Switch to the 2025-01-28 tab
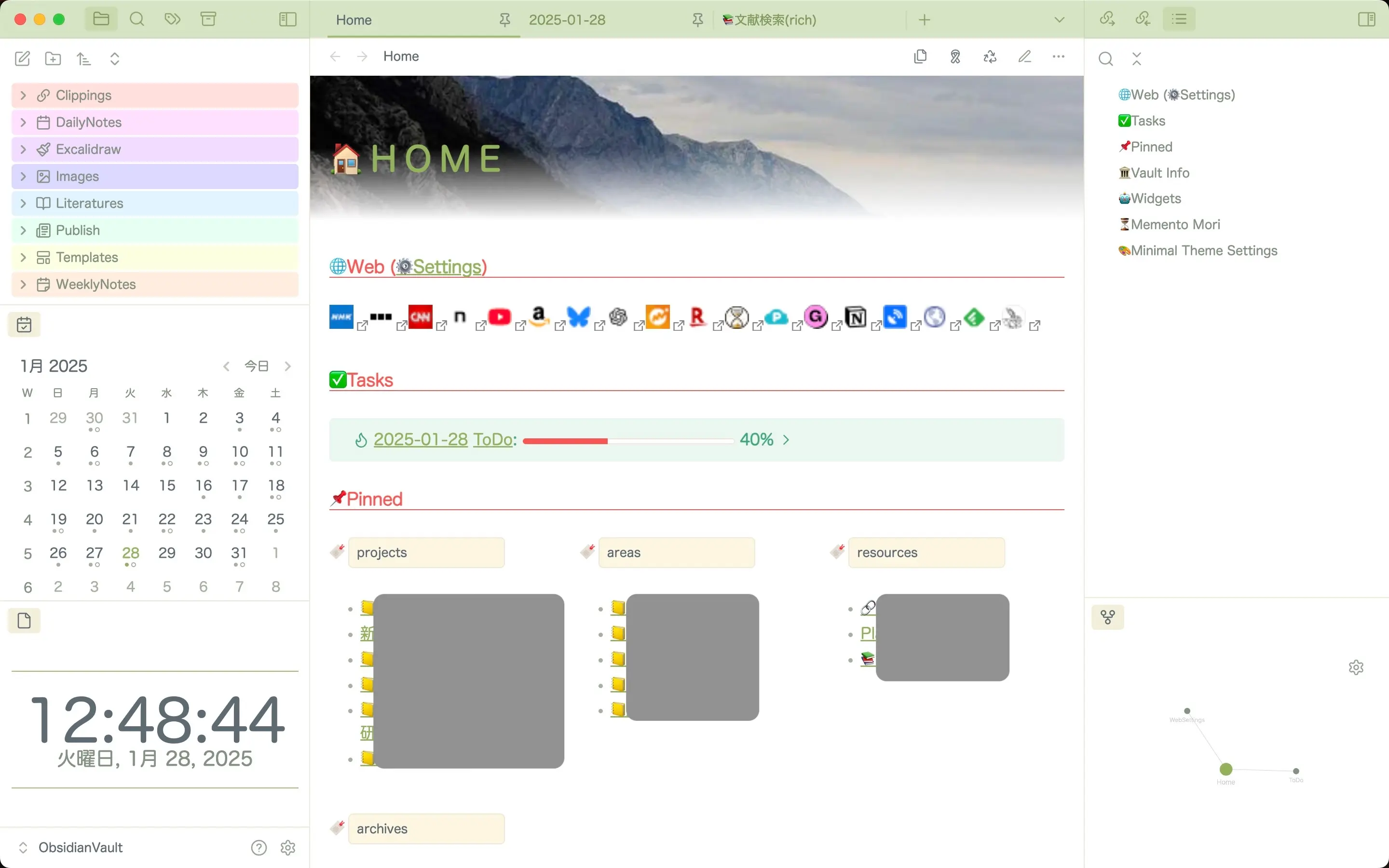This screenshot has height=868, width=1389. click(x=567, y=19)
